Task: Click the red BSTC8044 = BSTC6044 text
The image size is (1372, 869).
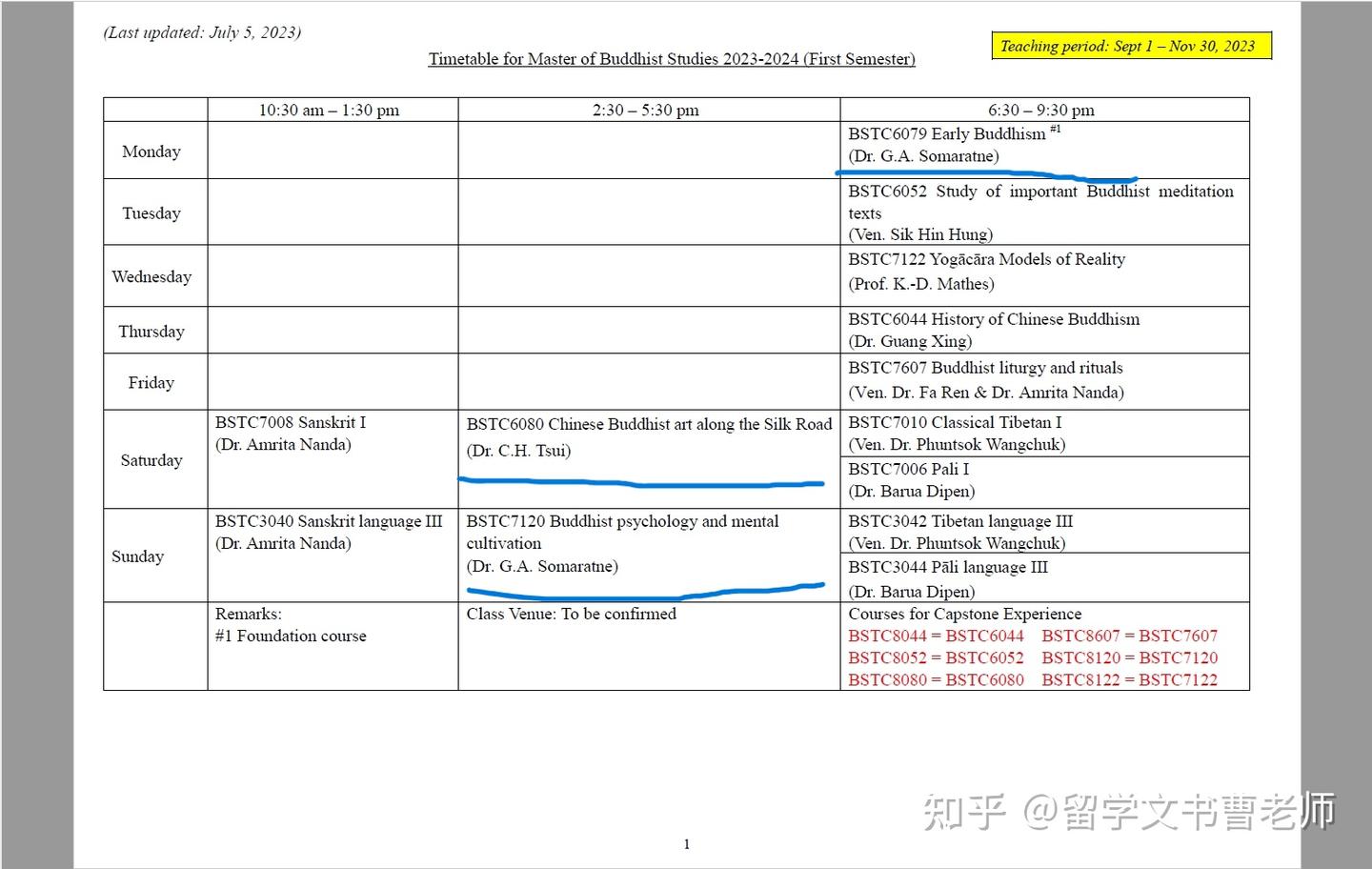Action: click(x=936, y=636)
